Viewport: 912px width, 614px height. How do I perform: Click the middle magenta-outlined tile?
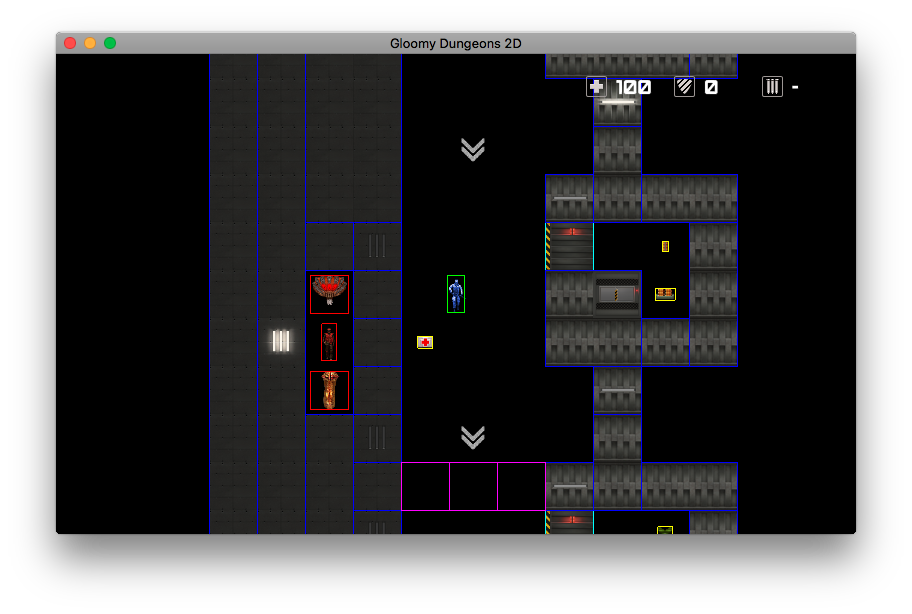(x=473, y=487)
